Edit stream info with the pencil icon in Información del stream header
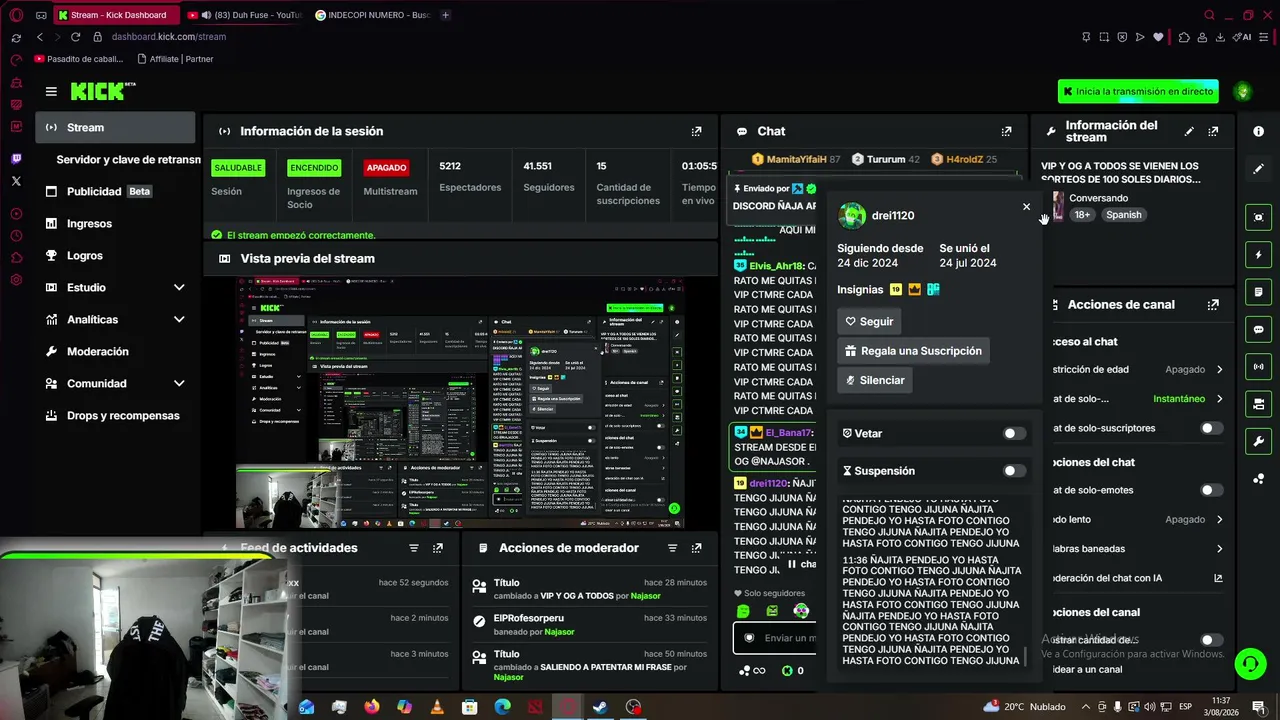Screen dimensions: 1280x720 pyautogui.click(x=1189, y=131)
